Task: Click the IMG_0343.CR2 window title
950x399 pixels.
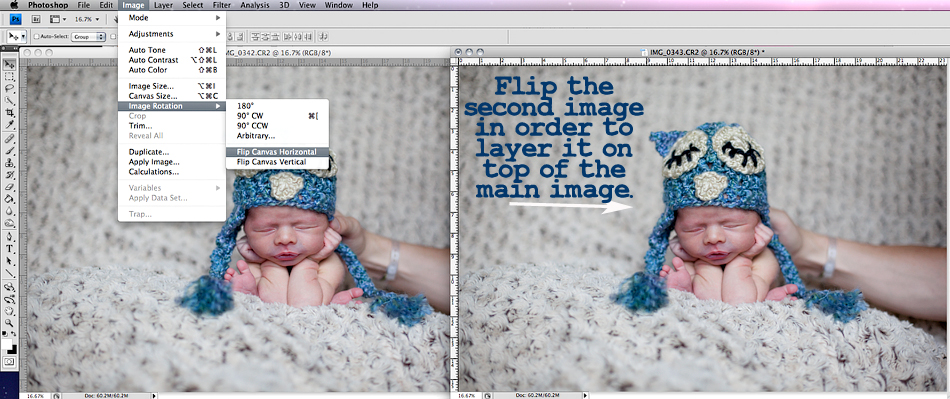Action: [x=706, y=52]
